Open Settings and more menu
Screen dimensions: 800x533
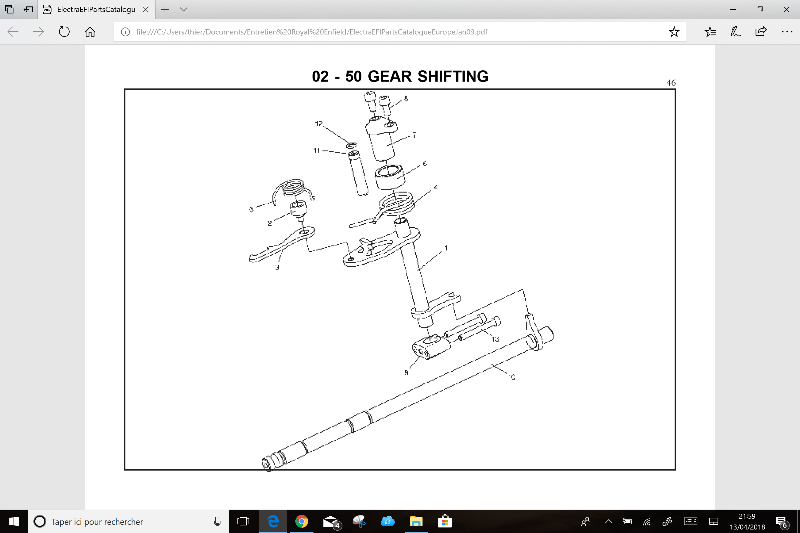click(786, 32)
